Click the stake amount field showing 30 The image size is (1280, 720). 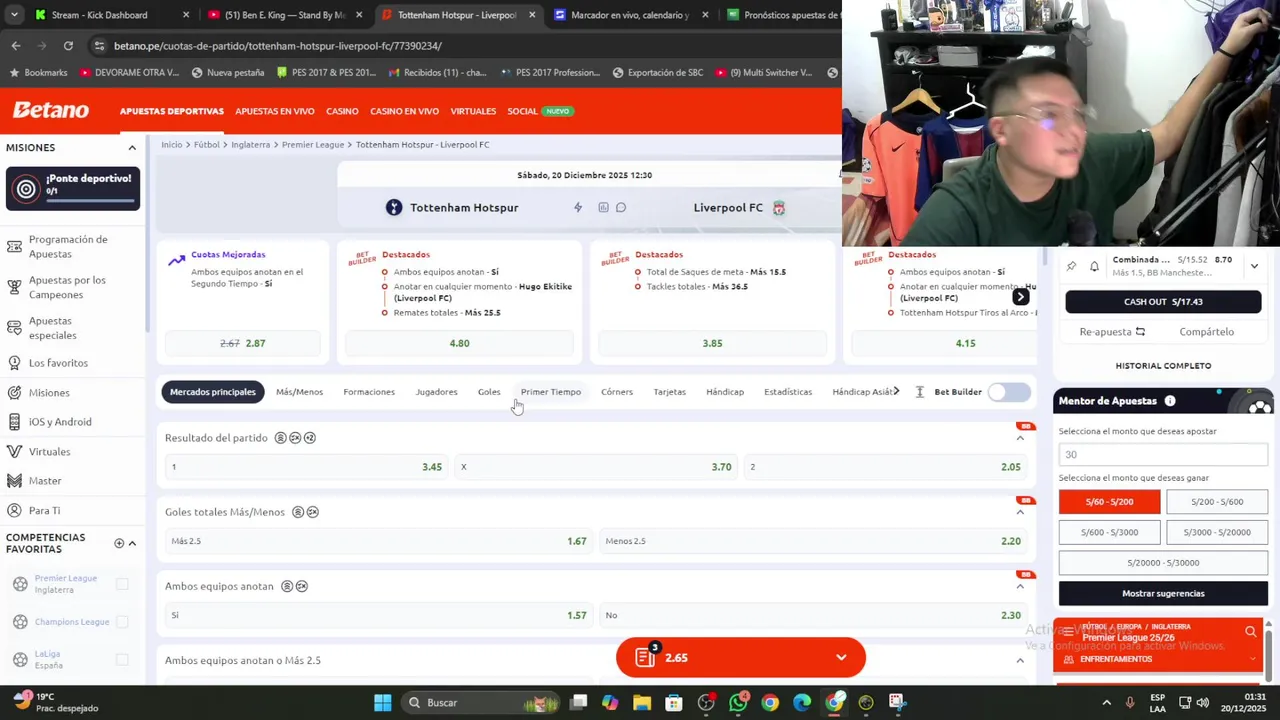1163,454
